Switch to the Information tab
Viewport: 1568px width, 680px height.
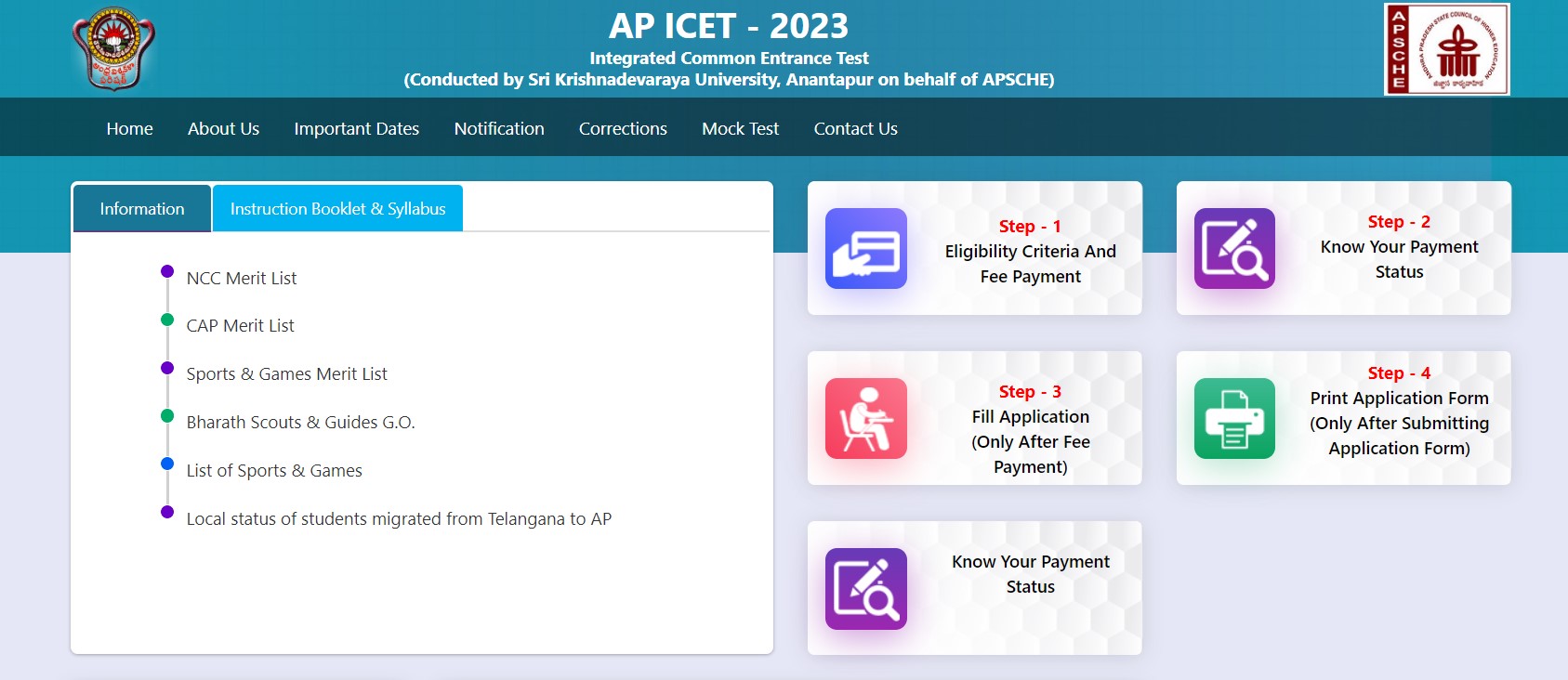pos(142,208)
